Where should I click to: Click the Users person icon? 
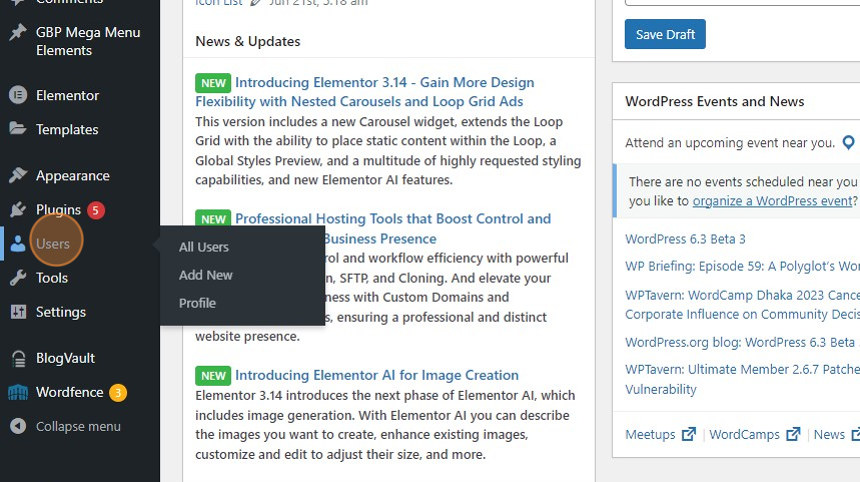click(x=18, y=243)
